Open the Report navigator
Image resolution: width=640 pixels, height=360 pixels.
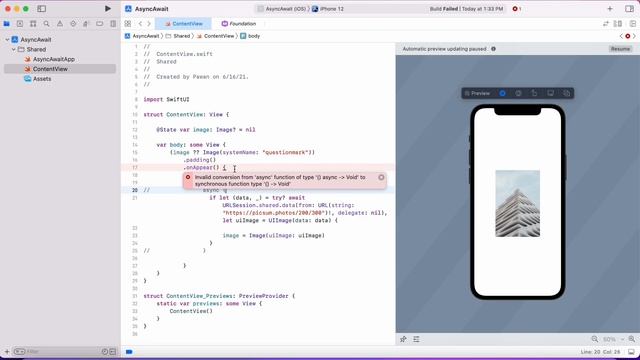click(x=113, y=24)
